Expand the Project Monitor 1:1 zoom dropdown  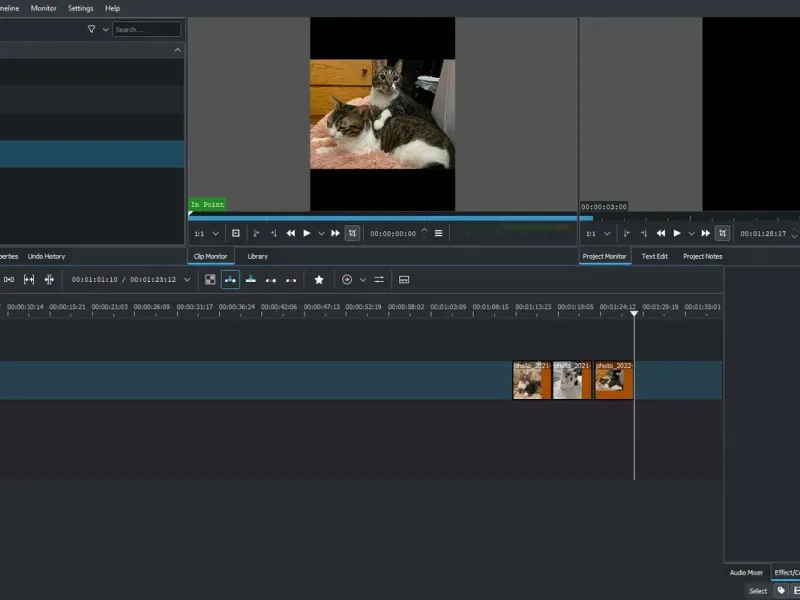(606, 233)
